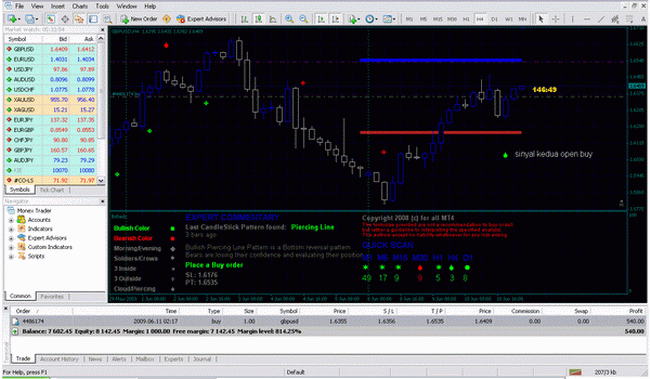Open the Profiles toolbar icon

(x=29, y=19)
